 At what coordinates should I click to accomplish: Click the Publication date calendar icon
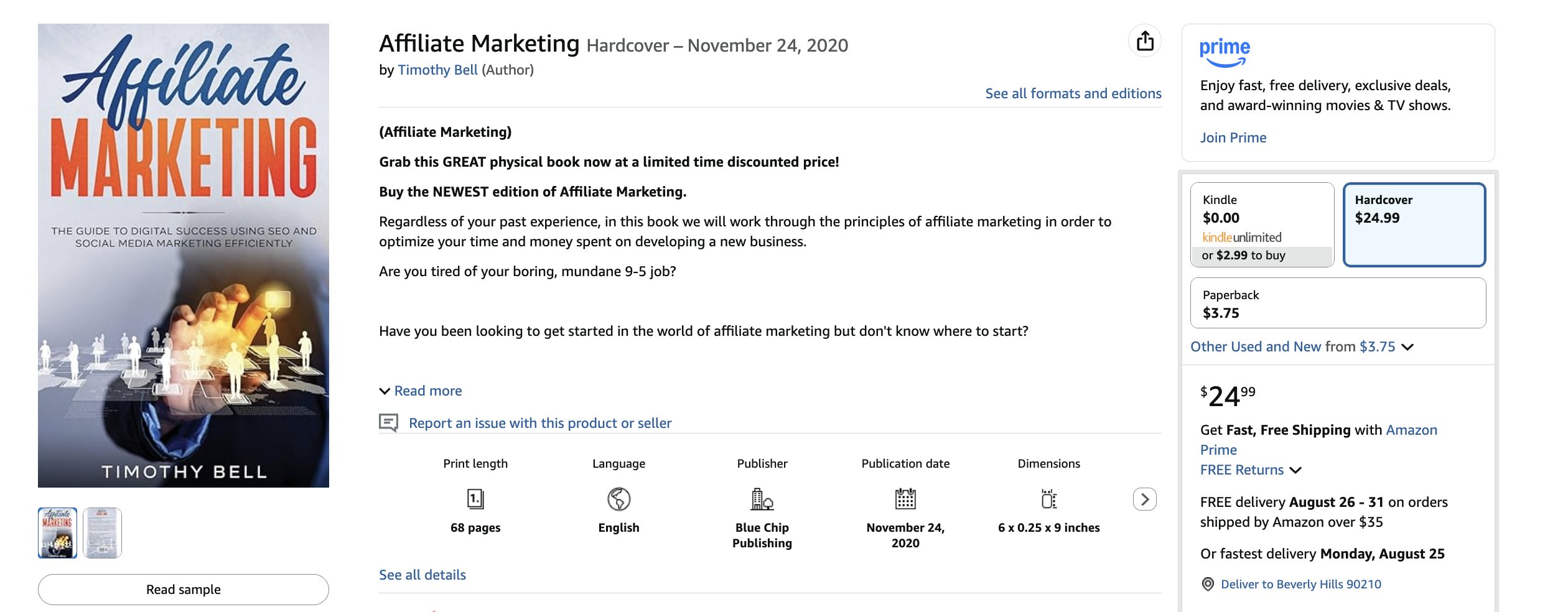coord(905,498)
